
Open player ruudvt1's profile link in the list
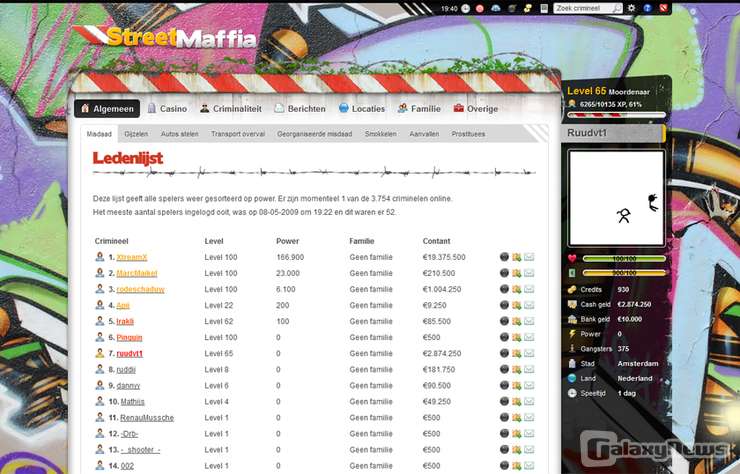point(130,354)
